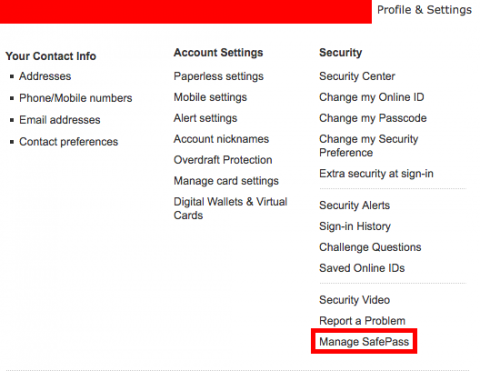Open Overdraft Protection

[223, 160]
